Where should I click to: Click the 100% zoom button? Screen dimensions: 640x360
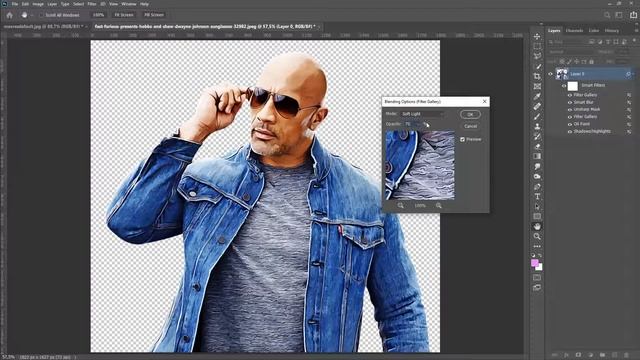pos(98,15)
